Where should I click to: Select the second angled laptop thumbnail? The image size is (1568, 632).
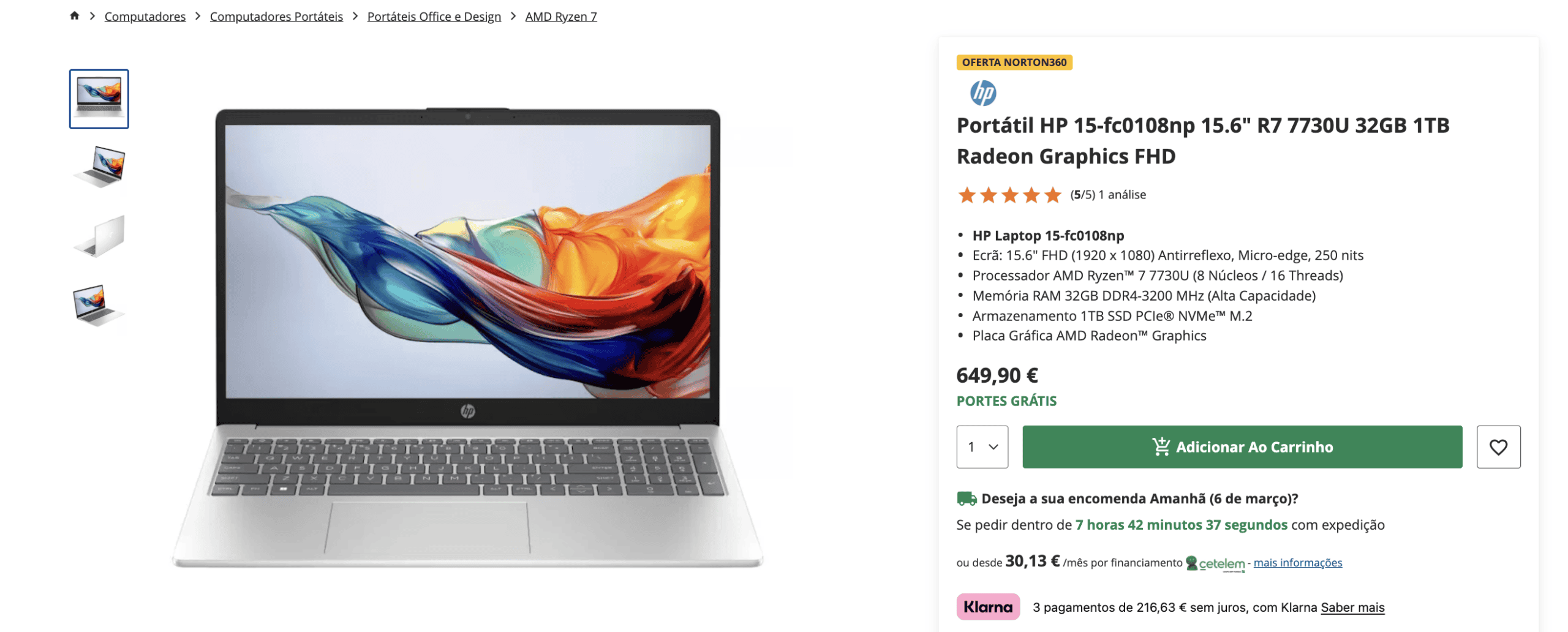click(x=99, y=167)
